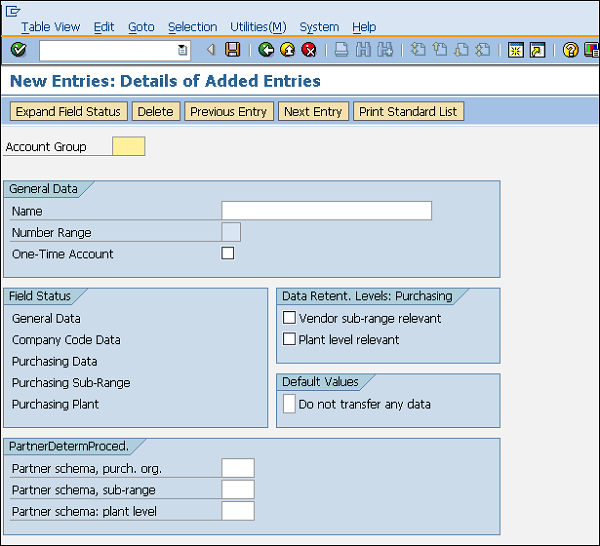This screenshot has width=600, height=546.
Task: Open the Help menu
Action: (364, 27)
